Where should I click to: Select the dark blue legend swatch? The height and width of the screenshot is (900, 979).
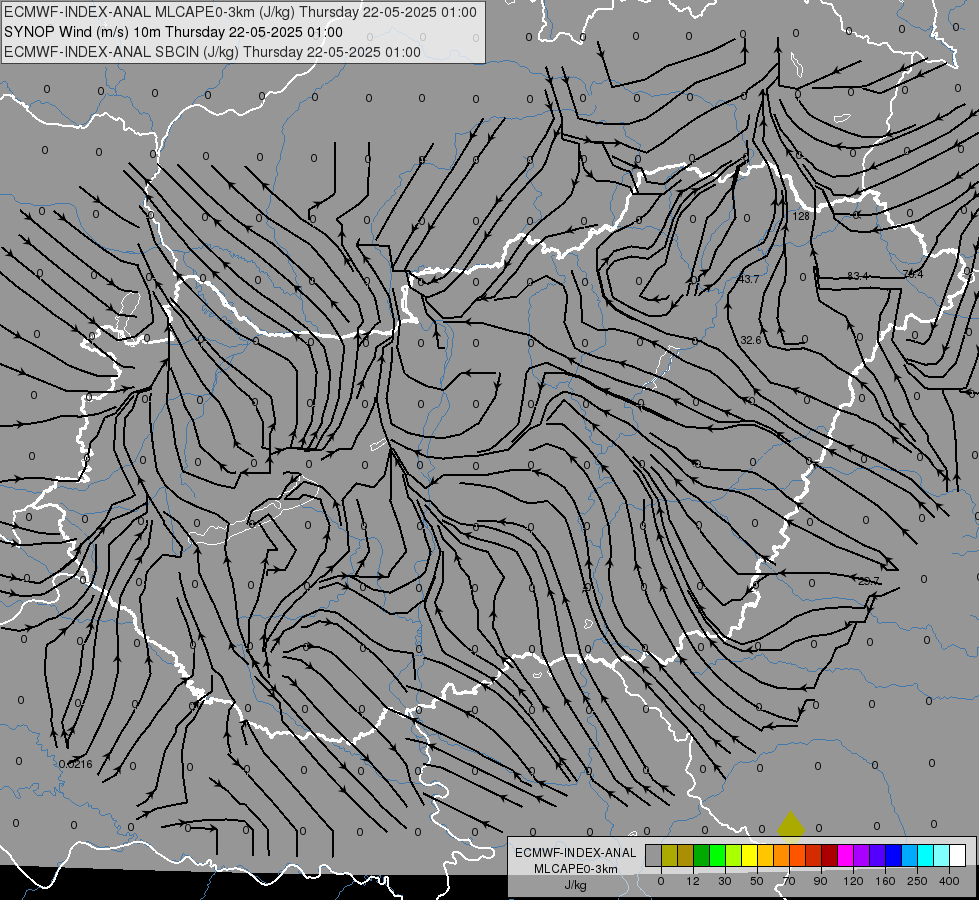(894, 855)
